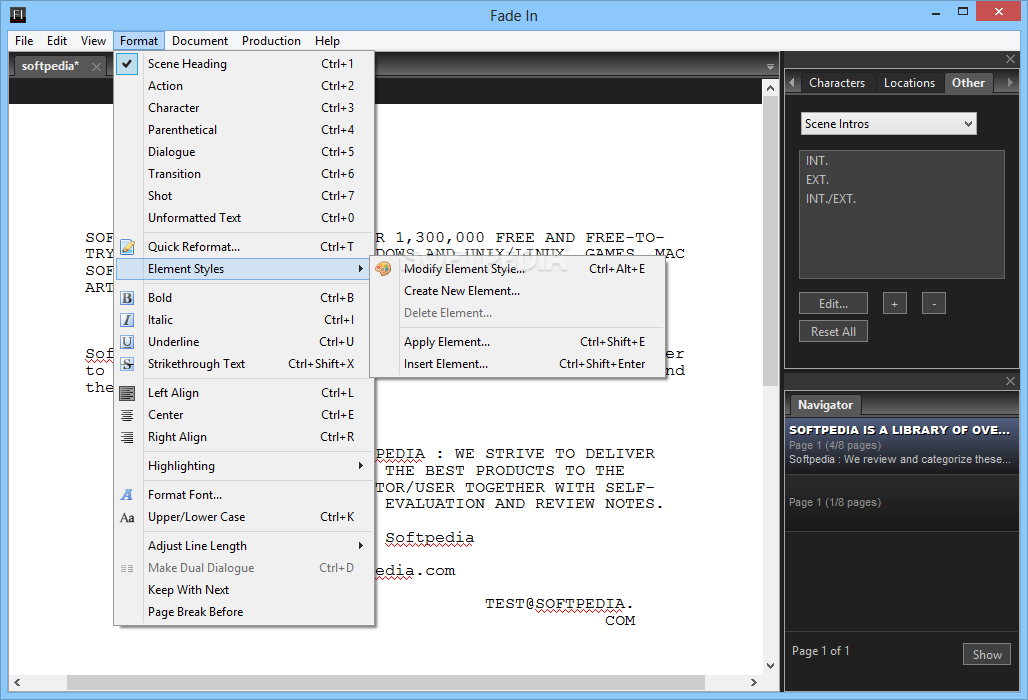Select Keep With Next

[241, 590]
